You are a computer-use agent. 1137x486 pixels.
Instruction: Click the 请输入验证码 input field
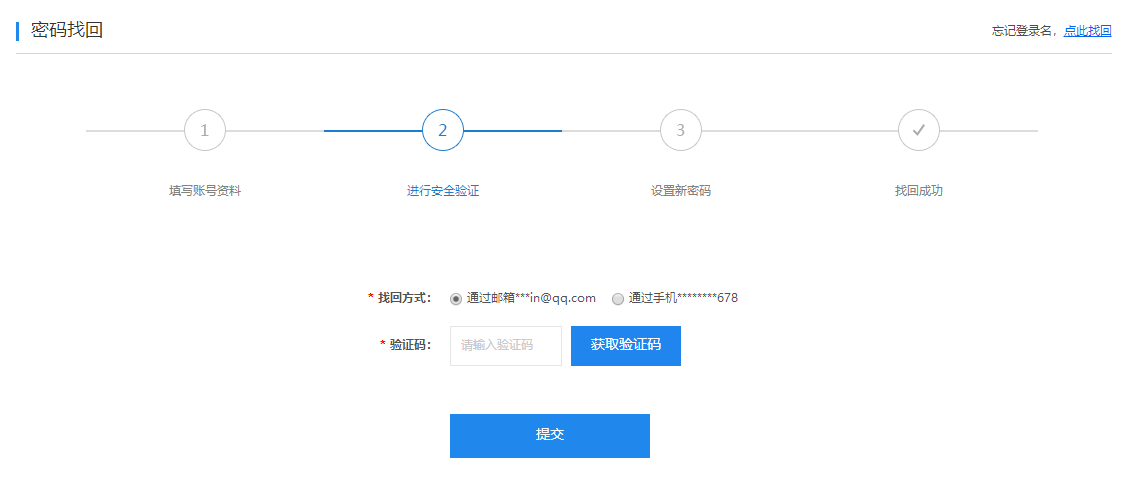click(x=505, y=346)
